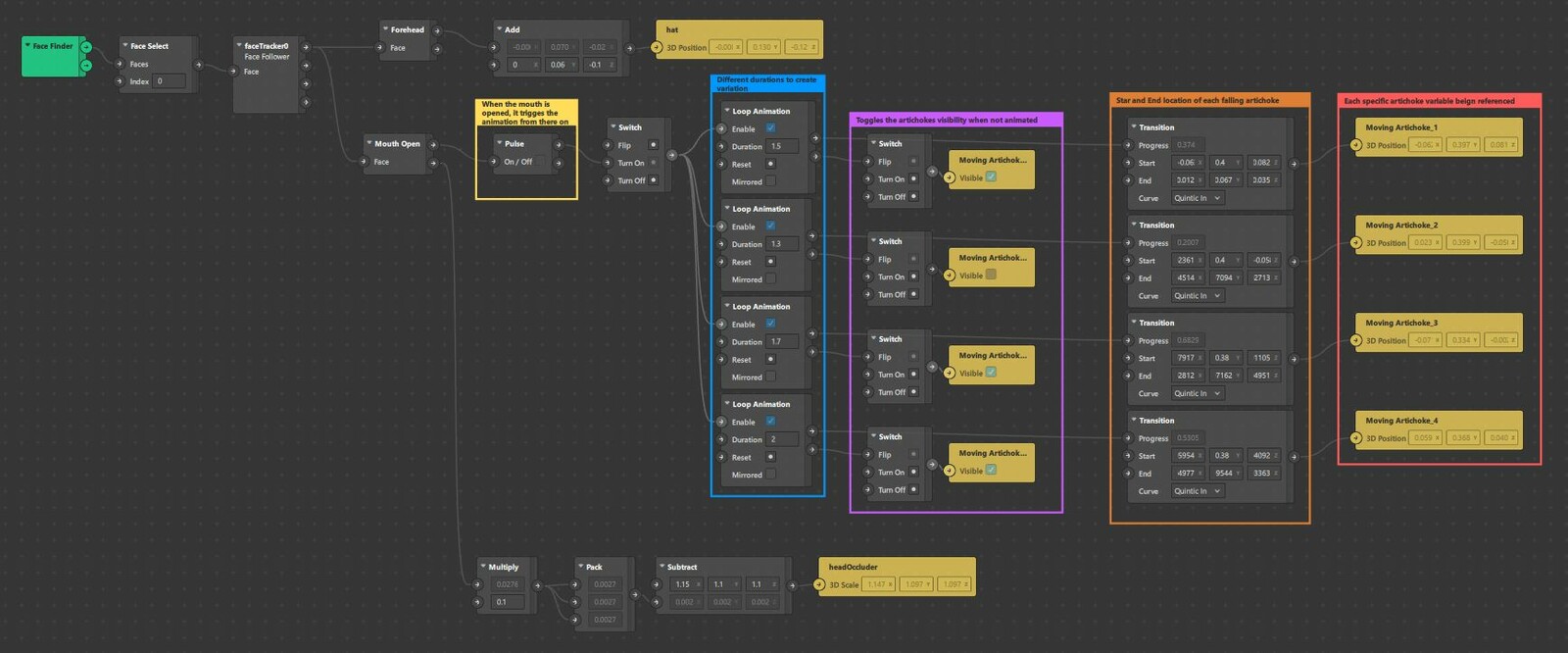This screenshot has width=1568, height=653.
Task: Click the lower output port of Face Finder
Action: click(86, 65)
